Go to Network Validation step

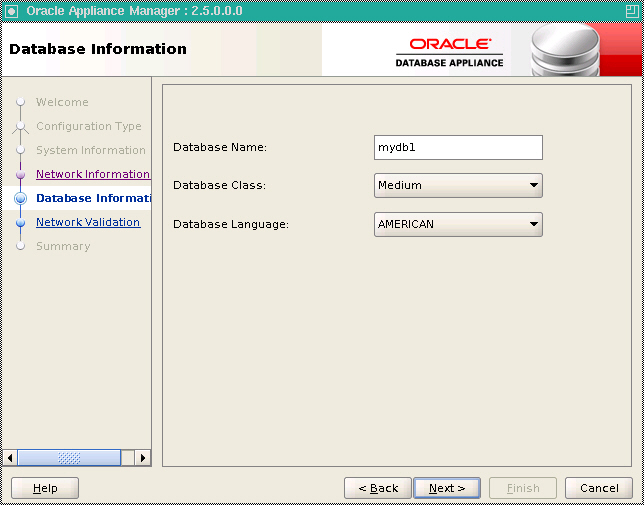88,222
